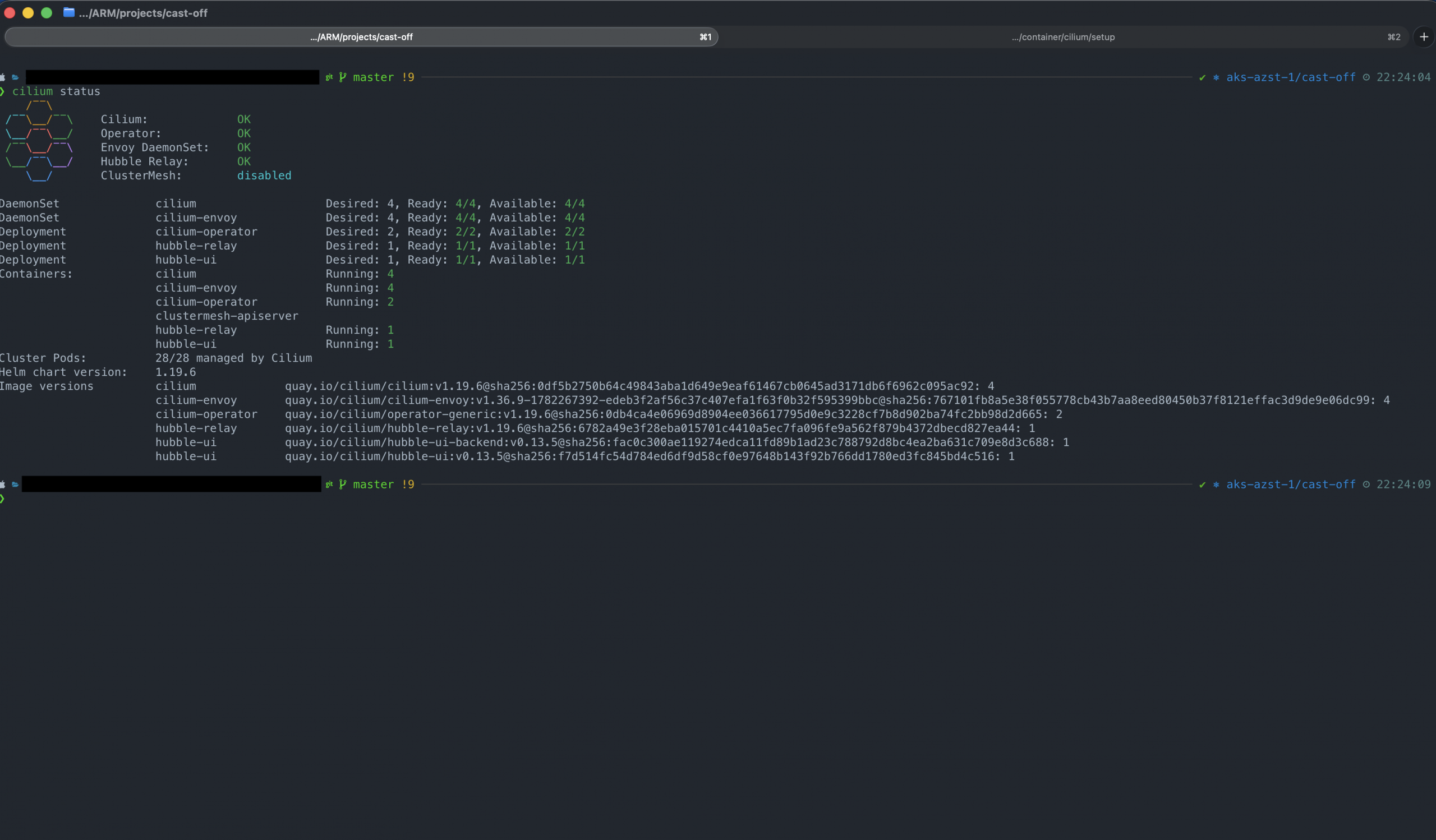Viewport: 1436px width, 840px height.
Task: Click Ready 2/2 for cilium-operator
Action: [x=466, y=232]
